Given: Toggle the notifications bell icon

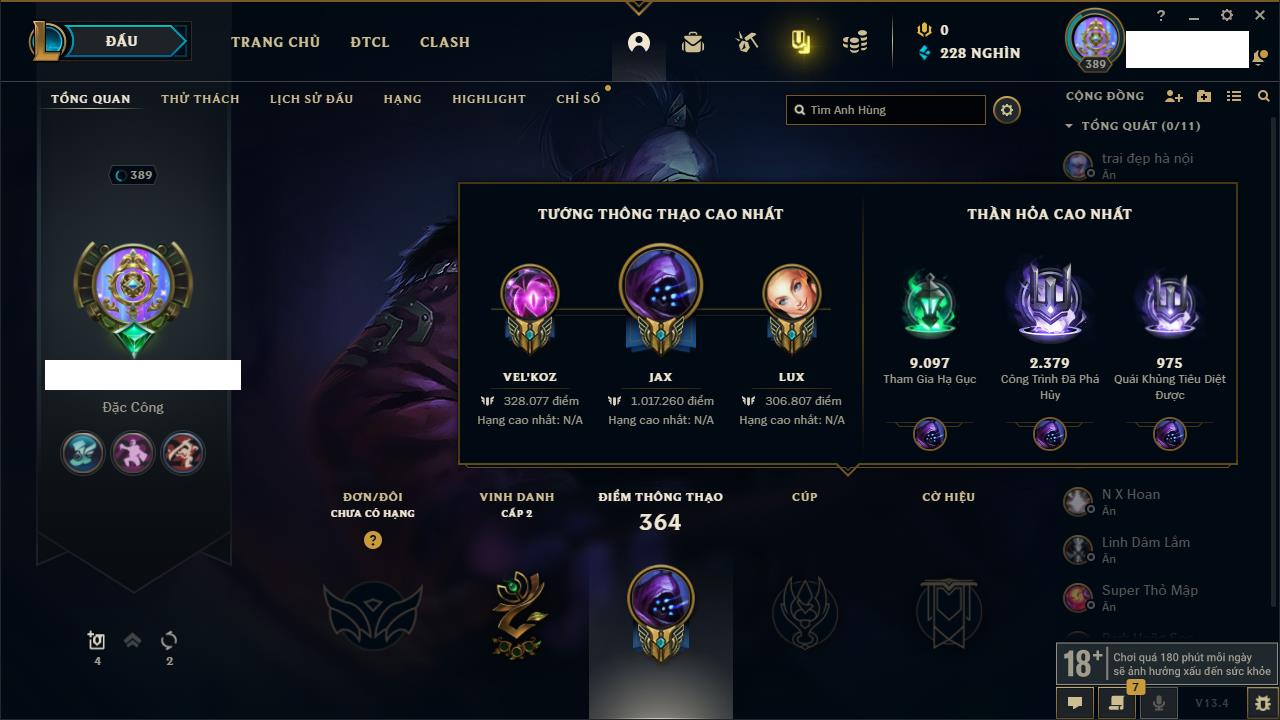Looking at the screenshot, I should [1259, 58].
